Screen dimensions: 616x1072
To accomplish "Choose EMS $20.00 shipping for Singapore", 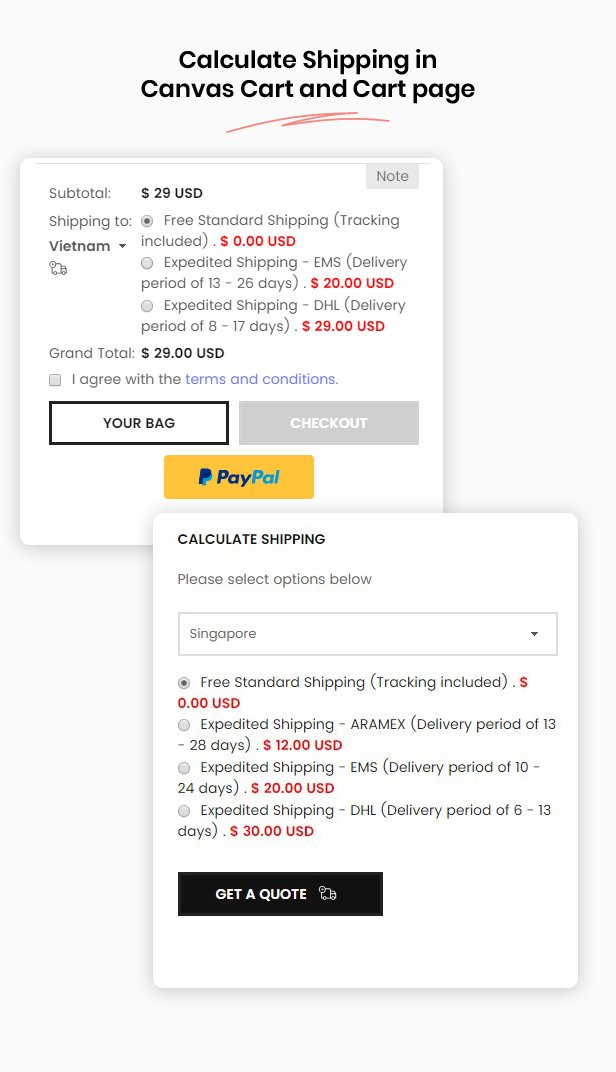I will 184,768.
